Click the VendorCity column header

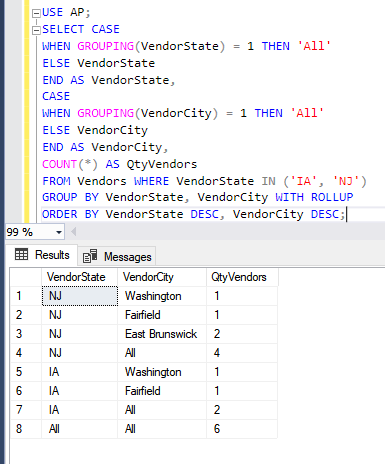(x=162, y=277)
